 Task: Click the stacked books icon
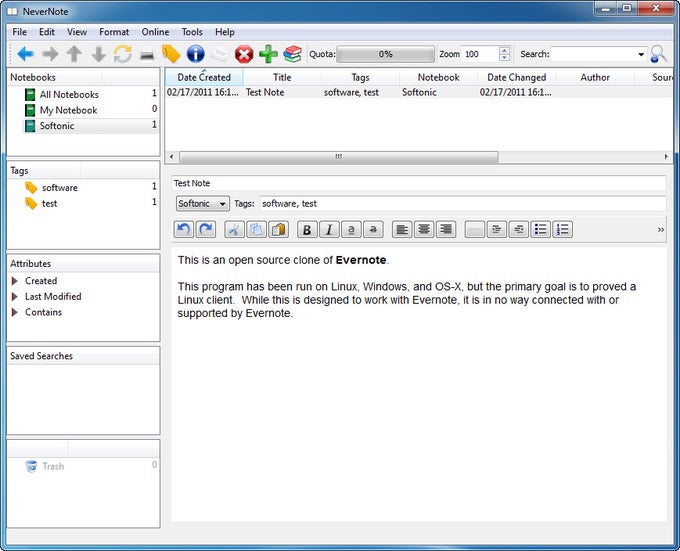pos(293,54)
